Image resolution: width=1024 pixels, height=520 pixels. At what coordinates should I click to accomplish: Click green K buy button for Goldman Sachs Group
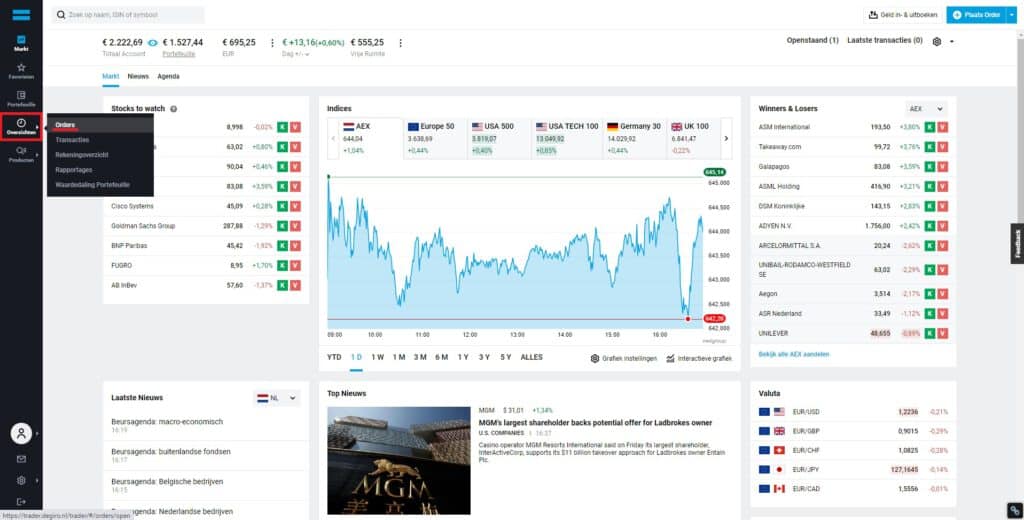coord(282,226)
